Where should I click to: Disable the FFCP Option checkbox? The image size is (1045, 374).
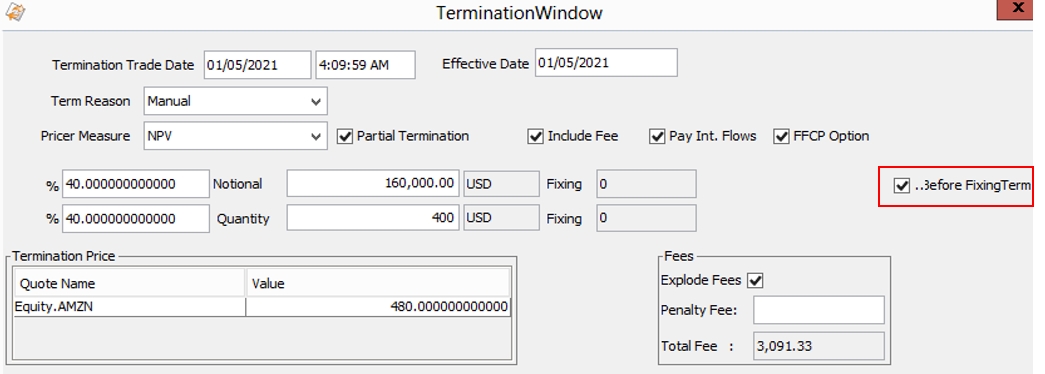click(781, 137)
